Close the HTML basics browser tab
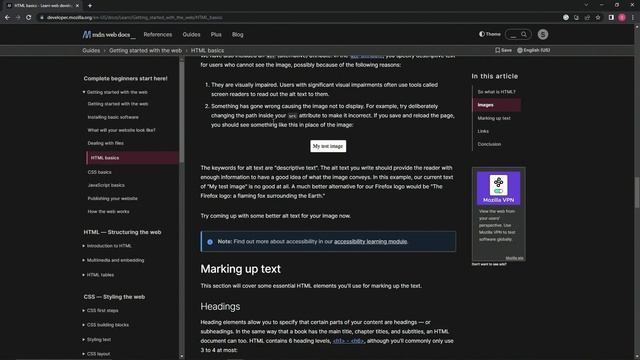This screenshot has height=360, width=640. (77, 6)
